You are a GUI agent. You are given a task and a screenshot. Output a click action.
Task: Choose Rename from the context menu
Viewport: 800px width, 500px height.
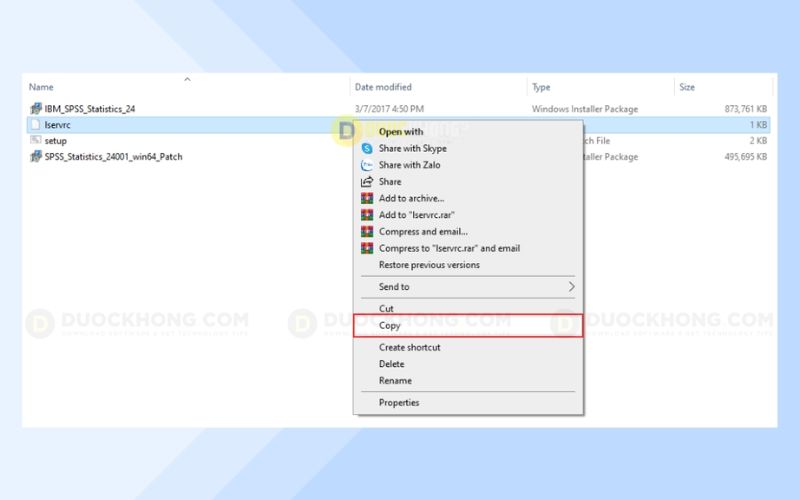coord(395,381)
